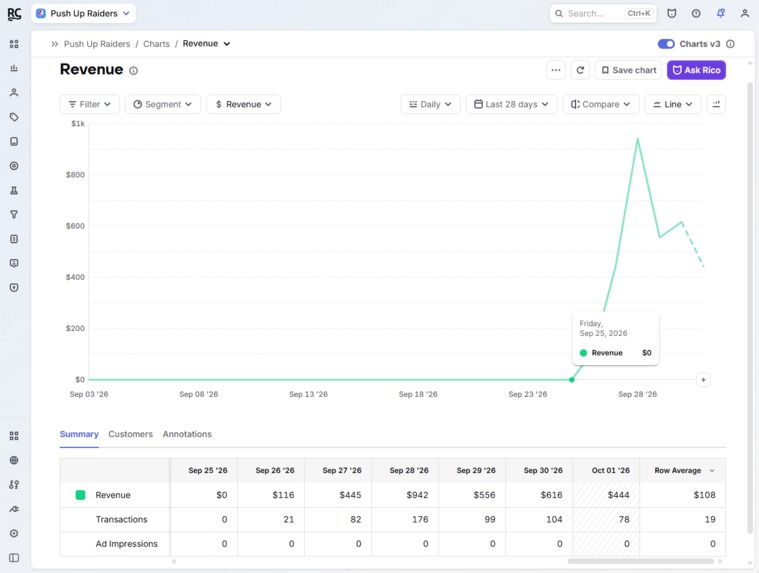Open the three-dot more options menu
Image resolution: width=759 pixels, height=573 pixels.
coord(556,70)
